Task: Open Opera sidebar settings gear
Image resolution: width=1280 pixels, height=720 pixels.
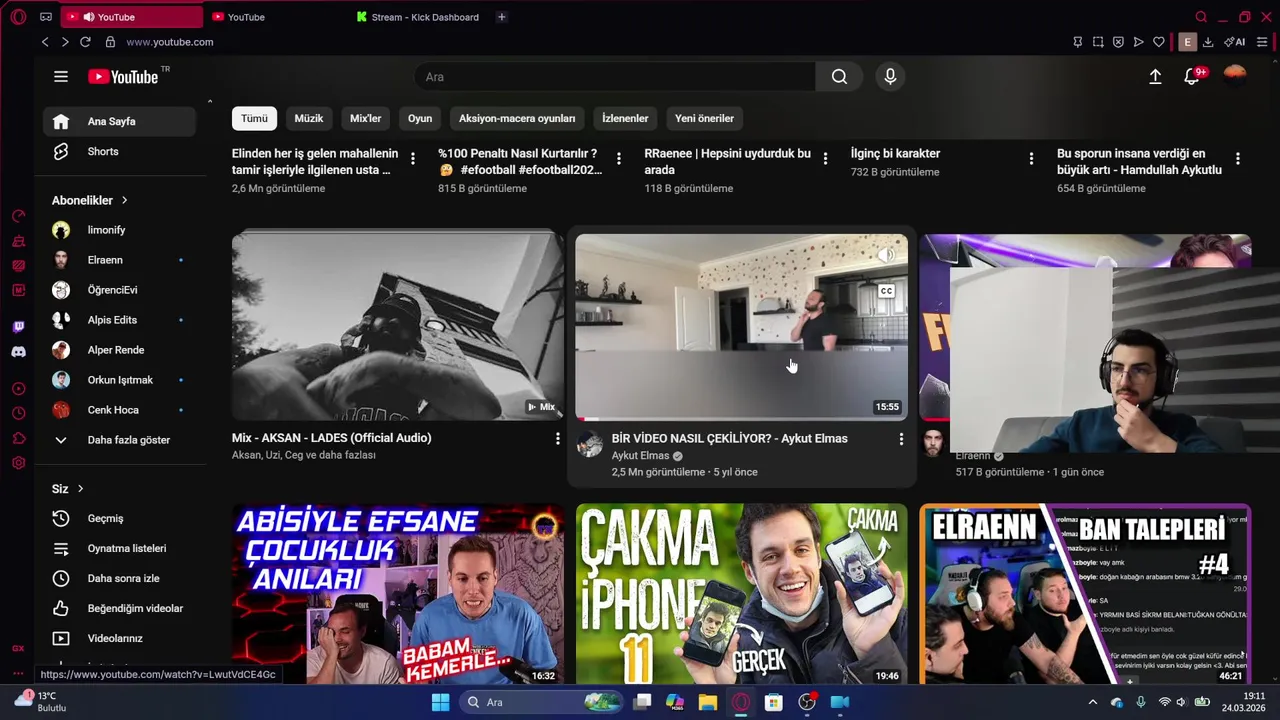Action: click(x=18, y=463)
